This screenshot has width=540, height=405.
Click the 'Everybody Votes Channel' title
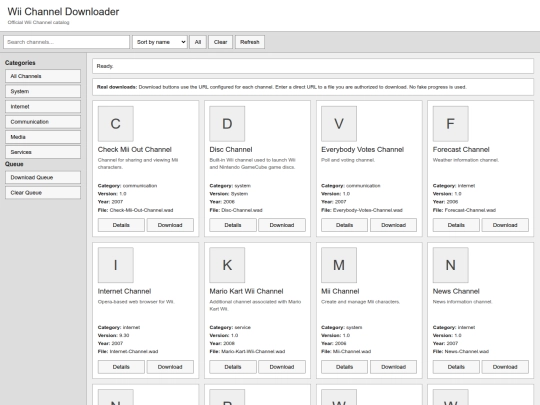pyautogui.click(x=362, y=149)
